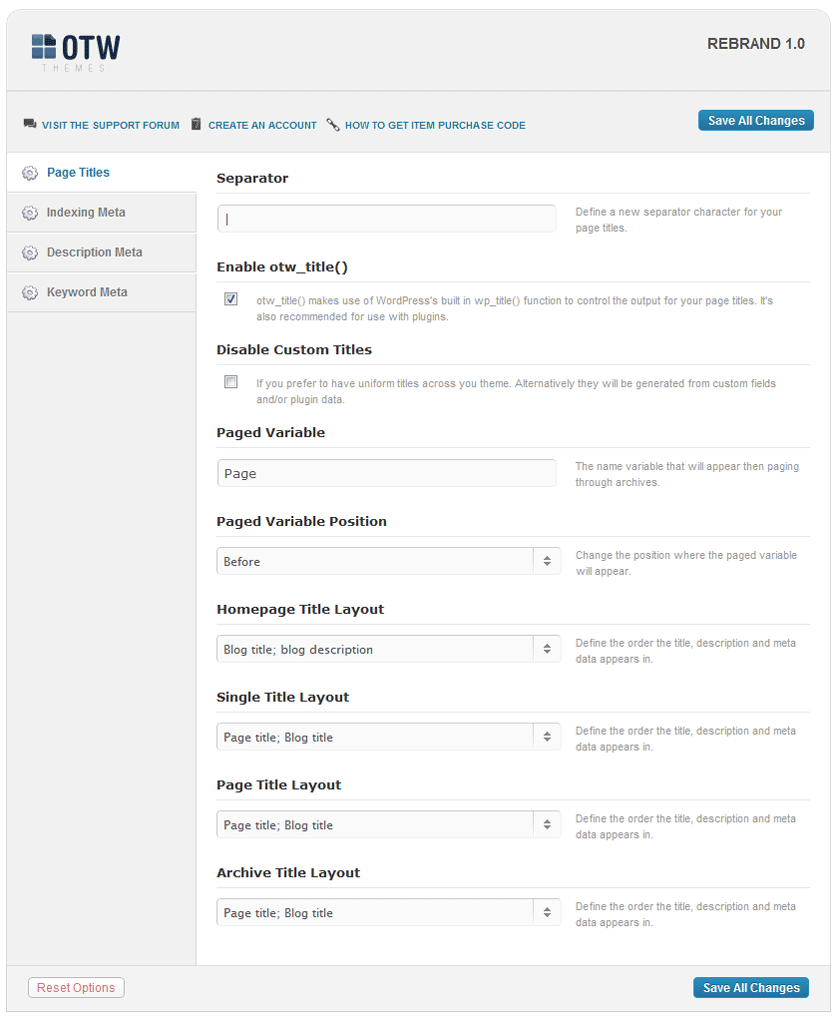Image resolution: width=838 pixels, height=1019 pixels.
Task: Click the gear icon beside Description Meta
Action: [x=30, y=253]
